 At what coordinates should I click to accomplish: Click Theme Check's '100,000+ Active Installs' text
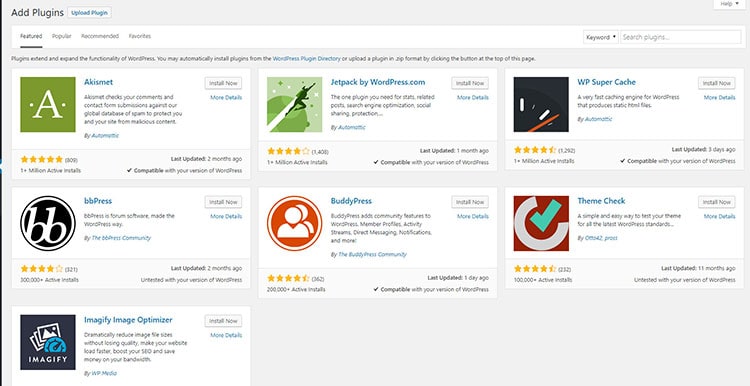tap(543, 280)
